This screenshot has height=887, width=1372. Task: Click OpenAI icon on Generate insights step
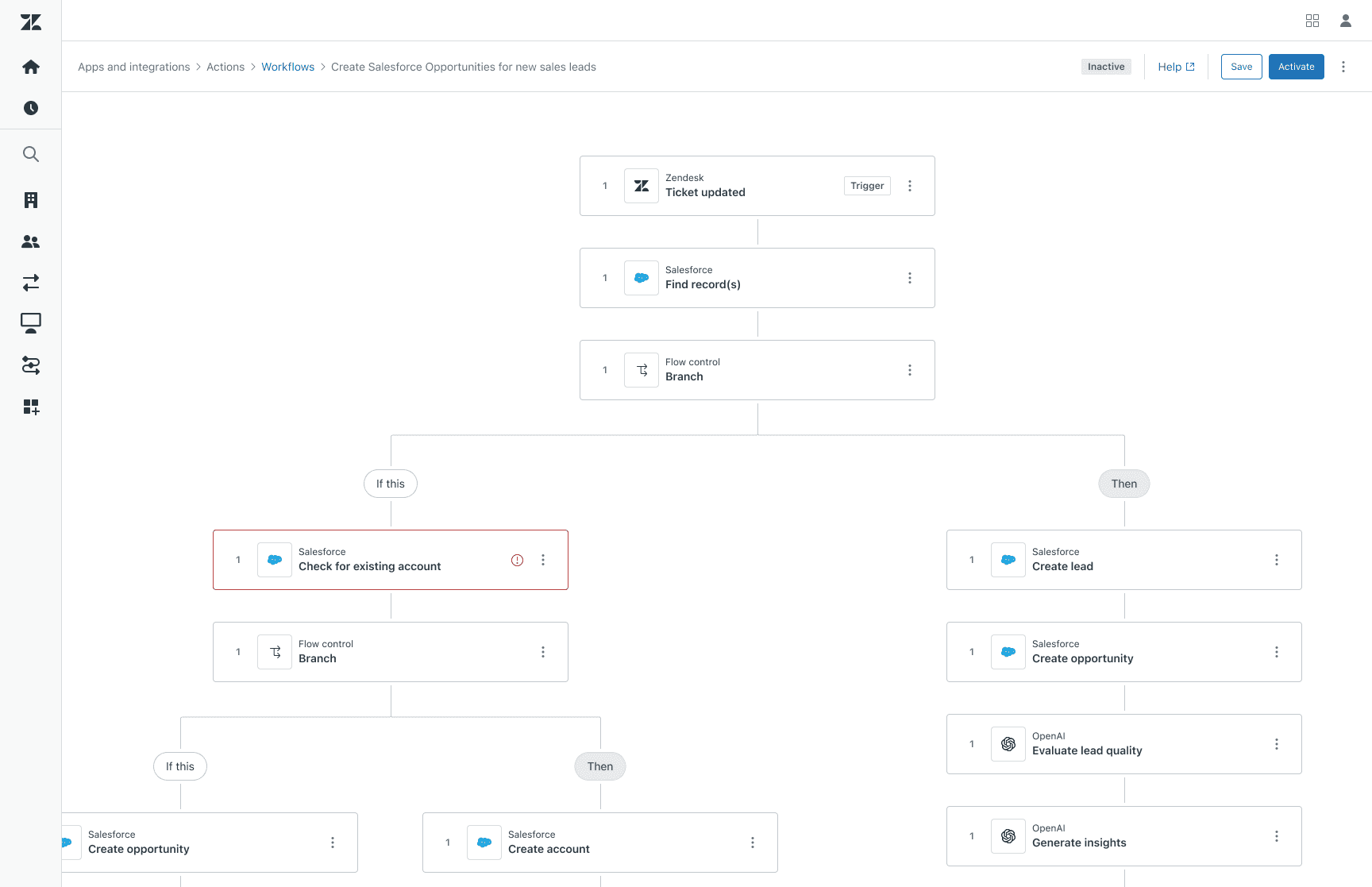pos(1008,836)
